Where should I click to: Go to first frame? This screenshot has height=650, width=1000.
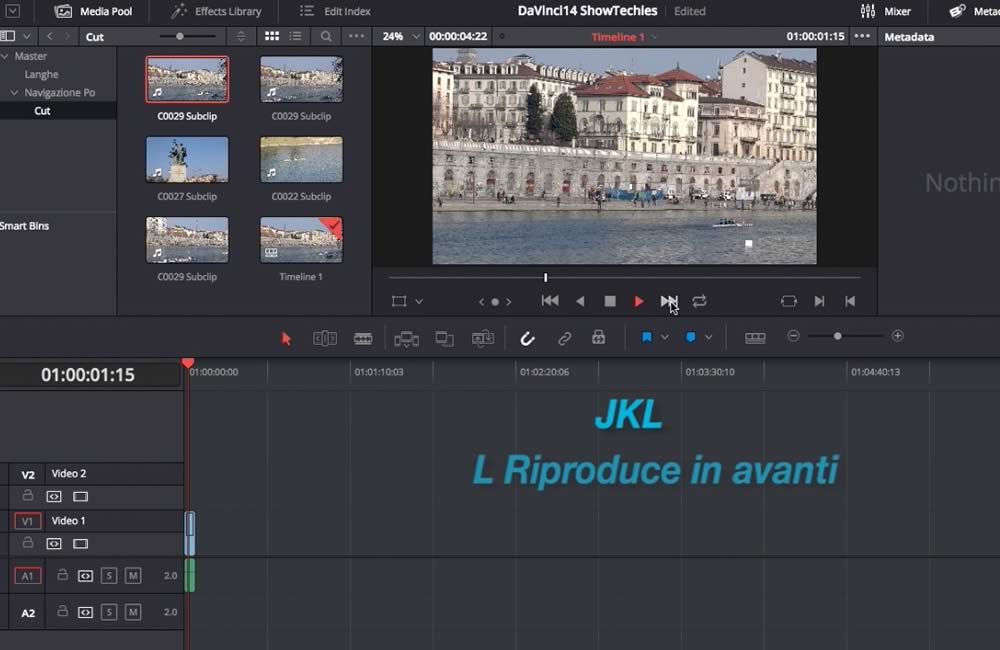(550, 300)
